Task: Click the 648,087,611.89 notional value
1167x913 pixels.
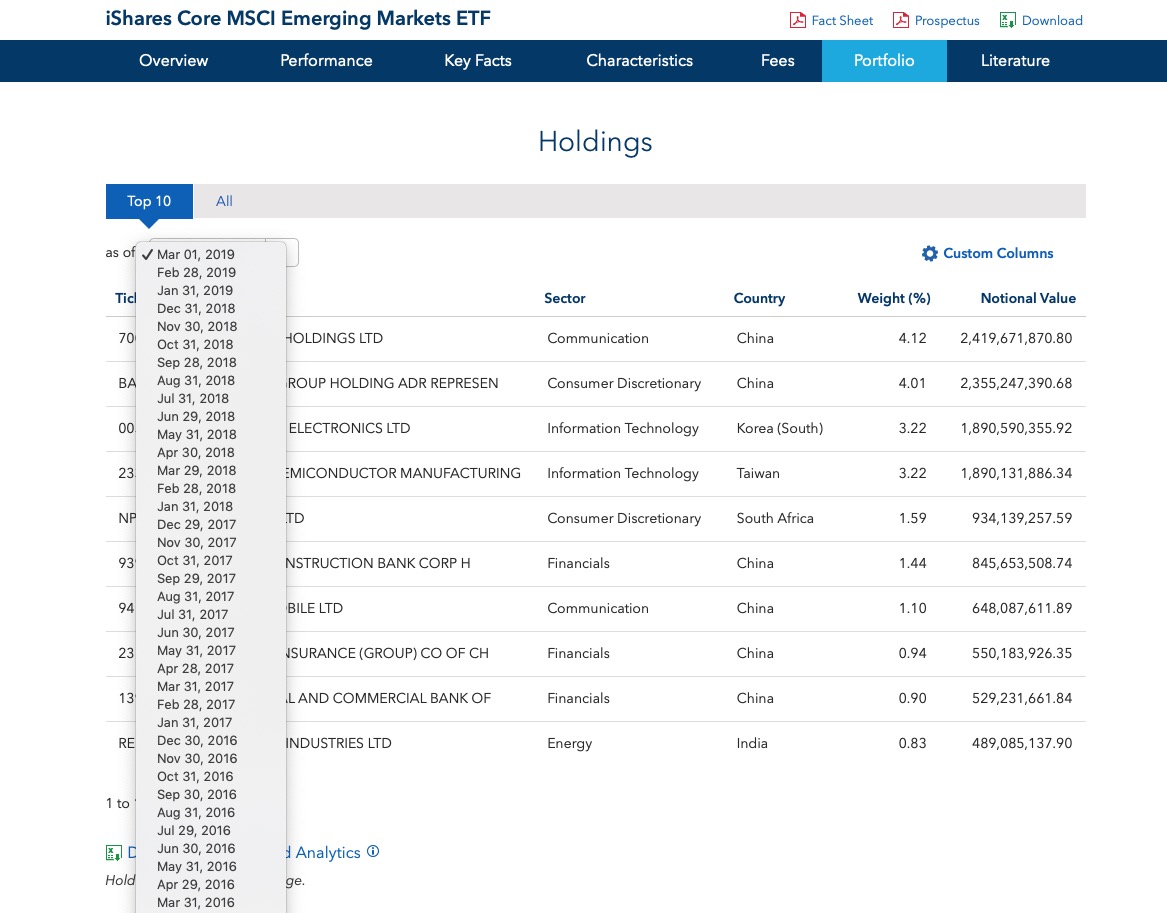Action: pos(1022,609)
